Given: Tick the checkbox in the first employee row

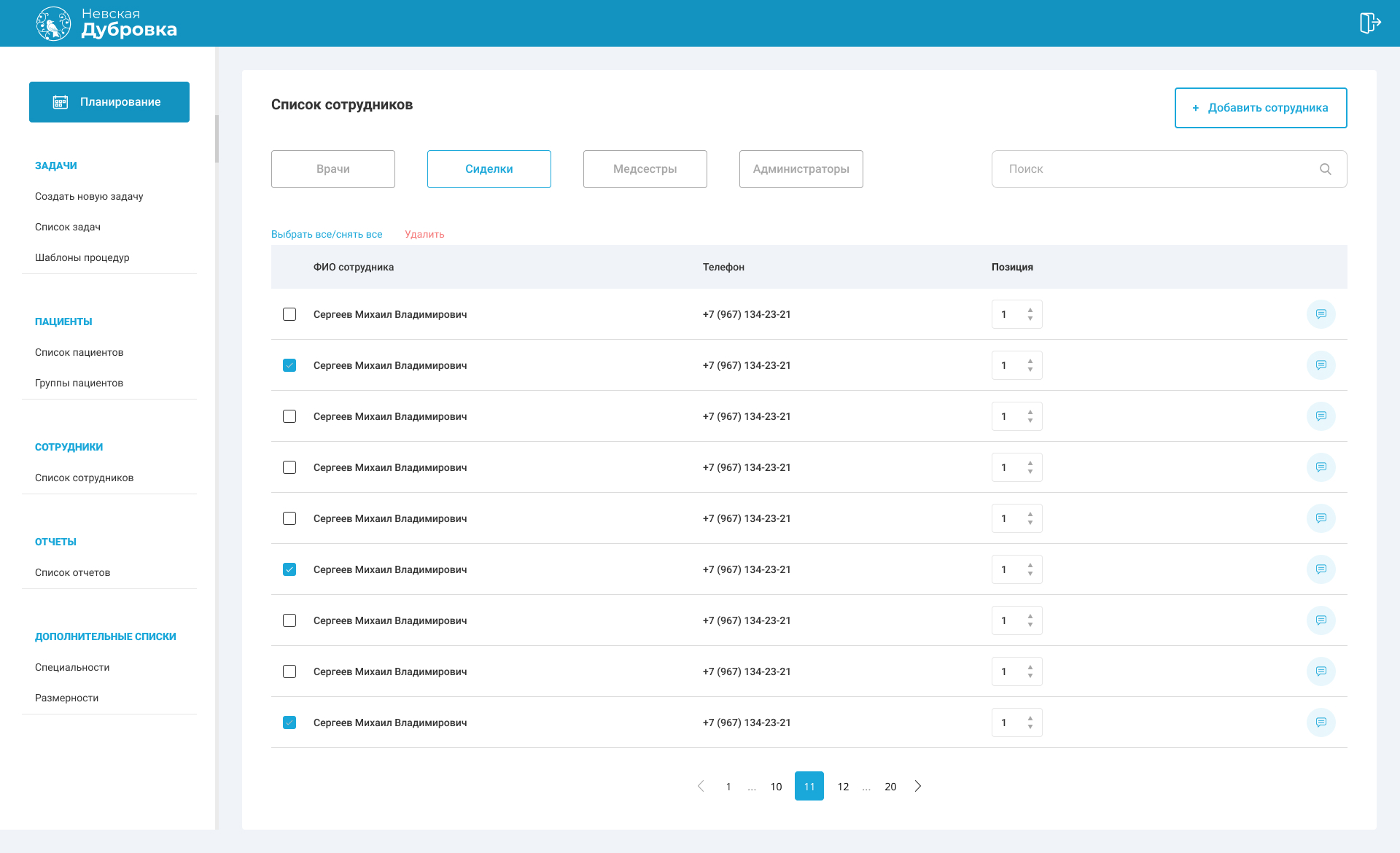Looking at the screenshot, I should [x=289, y=314].
